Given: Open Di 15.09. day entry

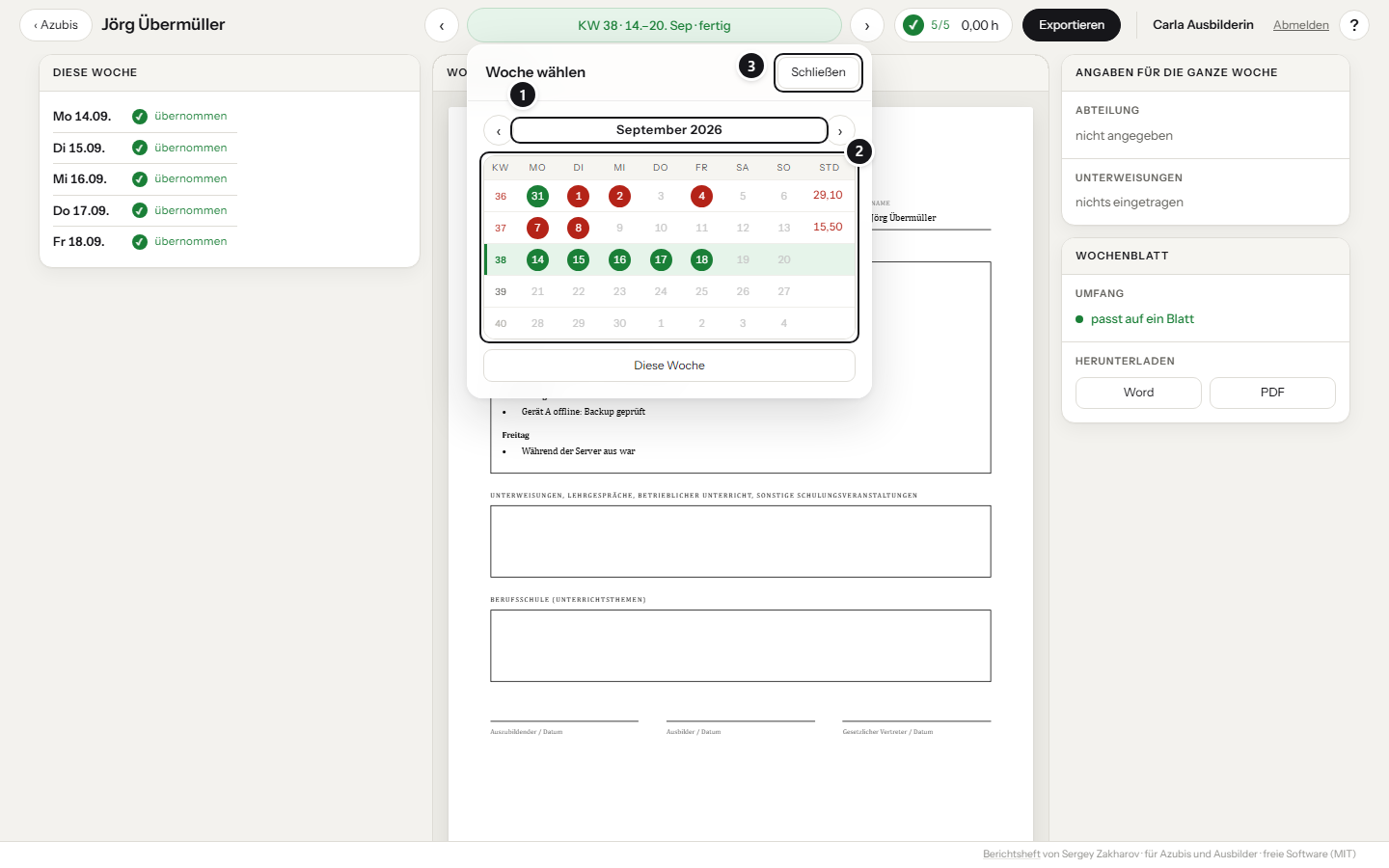Looking at the screenshot, I should point(145,148).
